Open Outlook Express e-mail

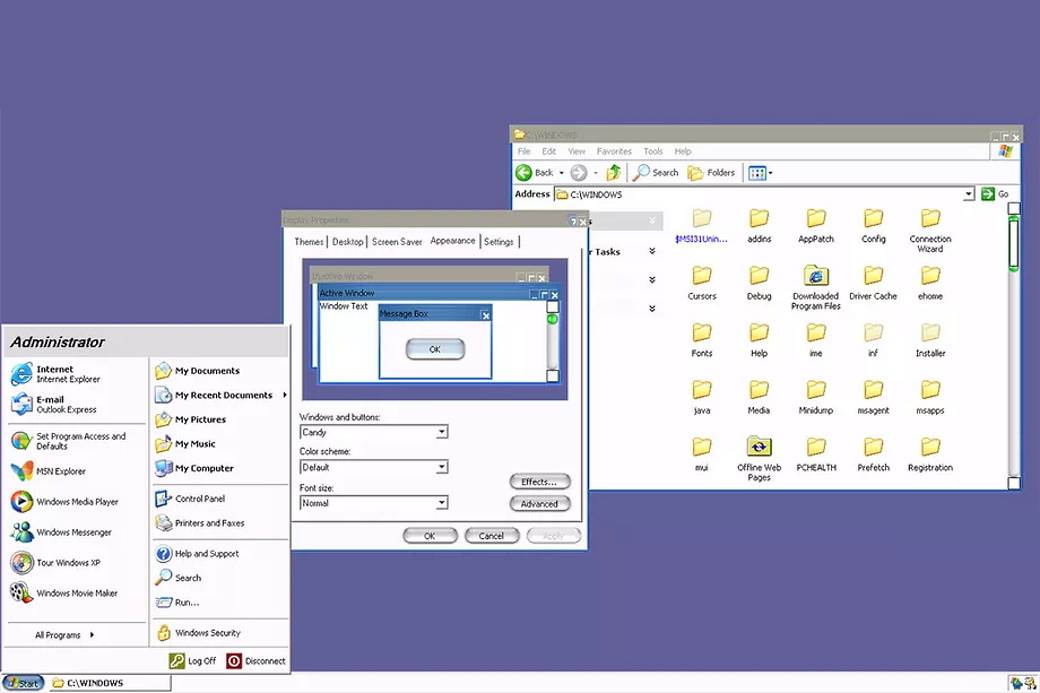click(x=55, y=404)
